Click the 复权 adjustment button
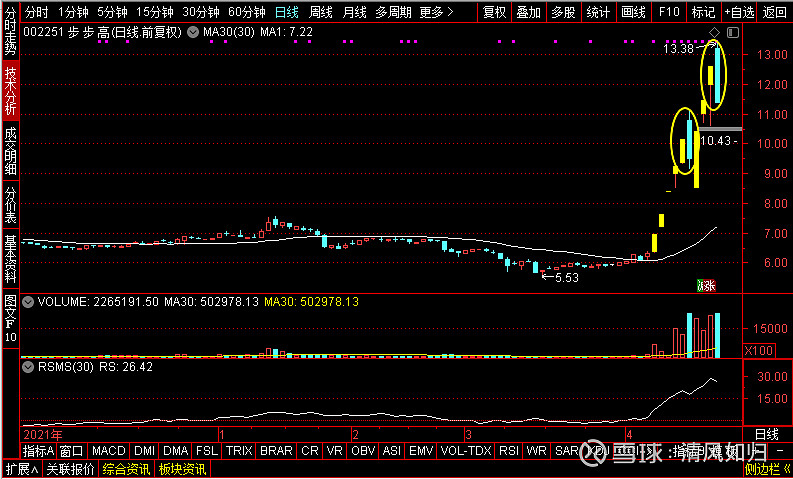The width and height of the screenshot is (793, 479). [494, 12]
